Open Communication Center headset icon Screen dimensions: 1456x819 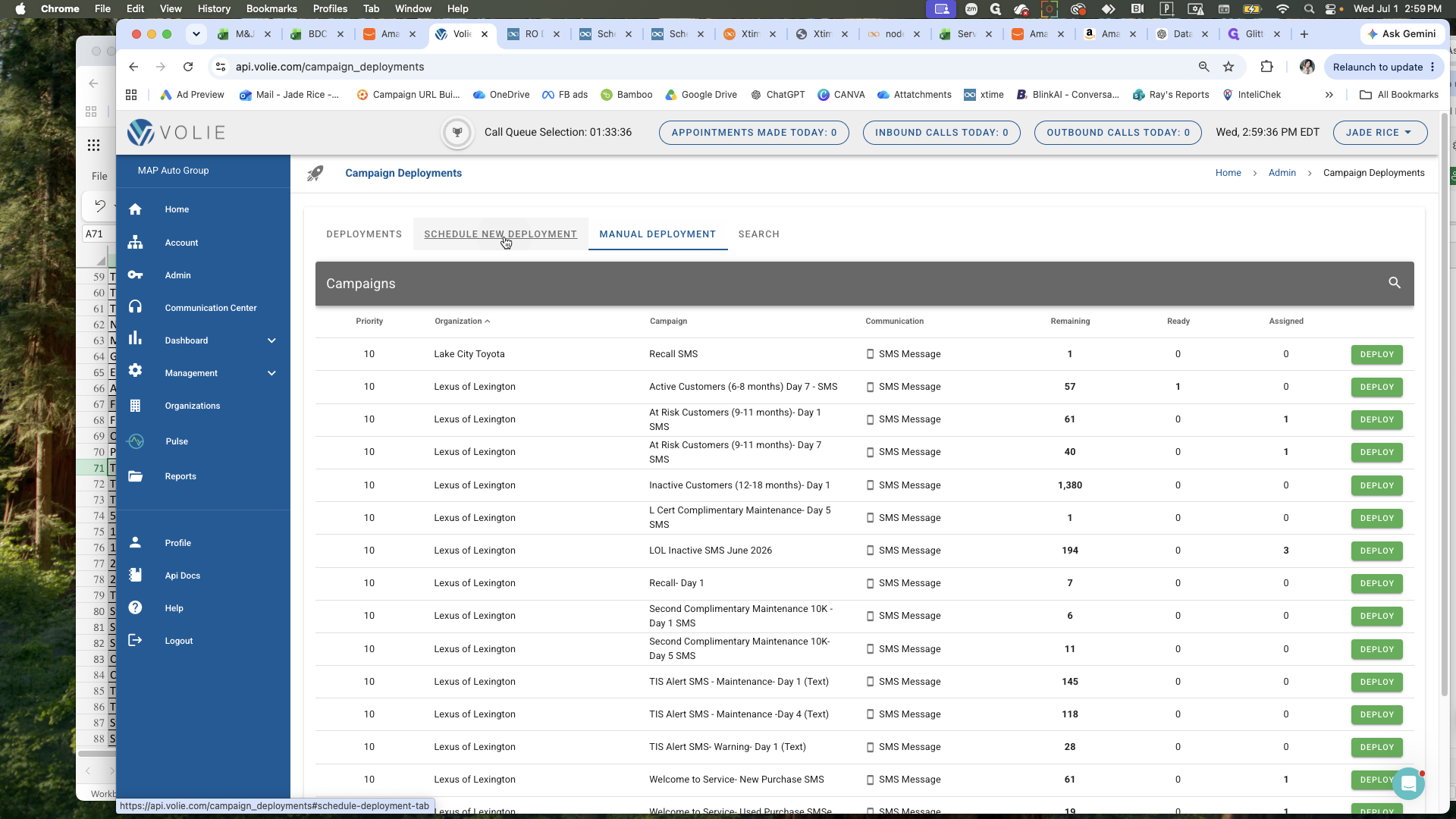coord(135,307)
